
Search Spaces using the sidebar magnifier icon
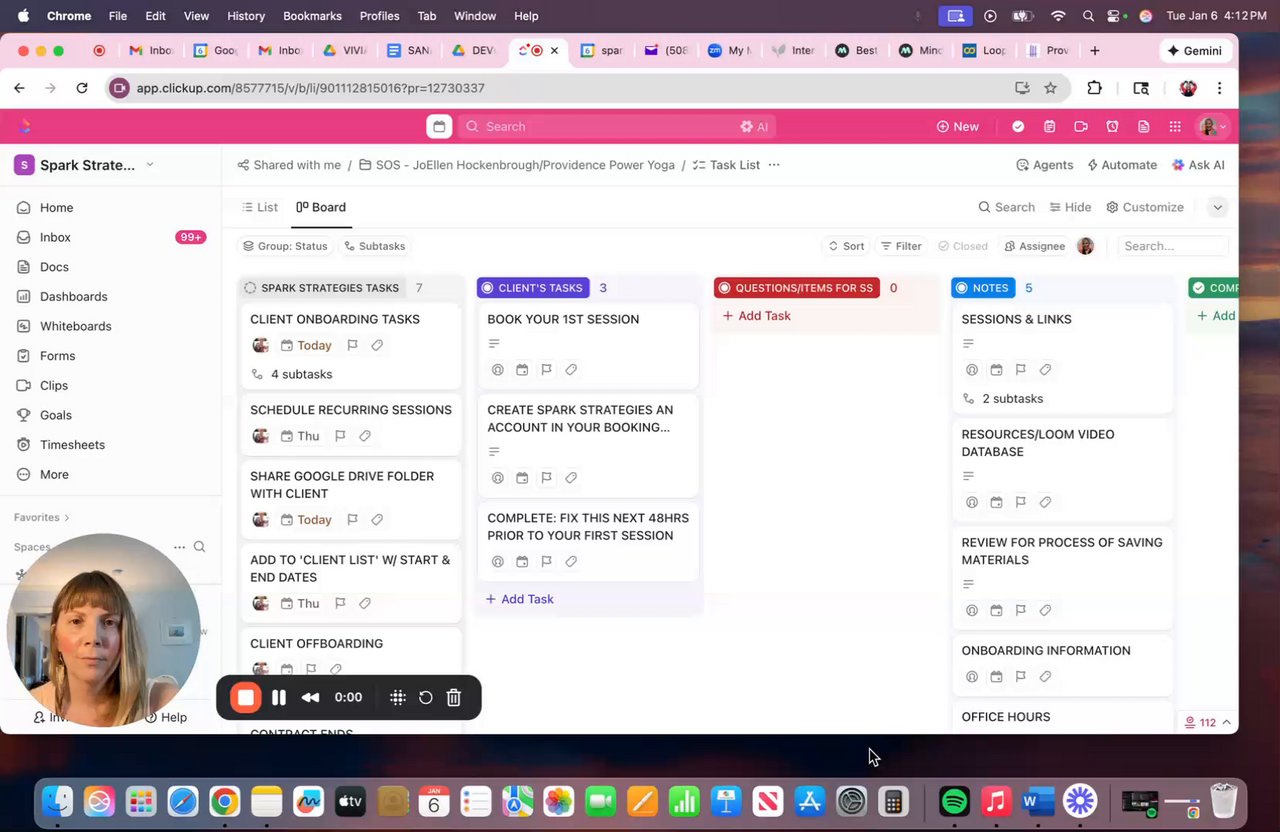(x=199, y=547)
